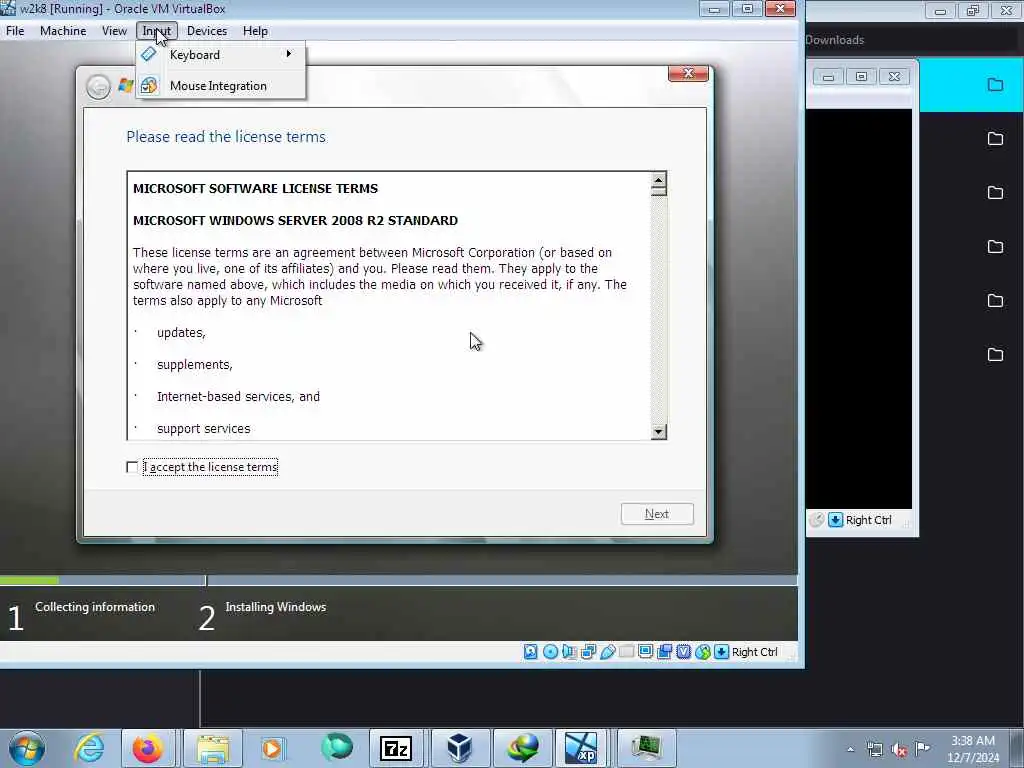The height and width of the screenshot is (768, 1024).
Task: Open the Machine menu
Action: pos(63,31)
